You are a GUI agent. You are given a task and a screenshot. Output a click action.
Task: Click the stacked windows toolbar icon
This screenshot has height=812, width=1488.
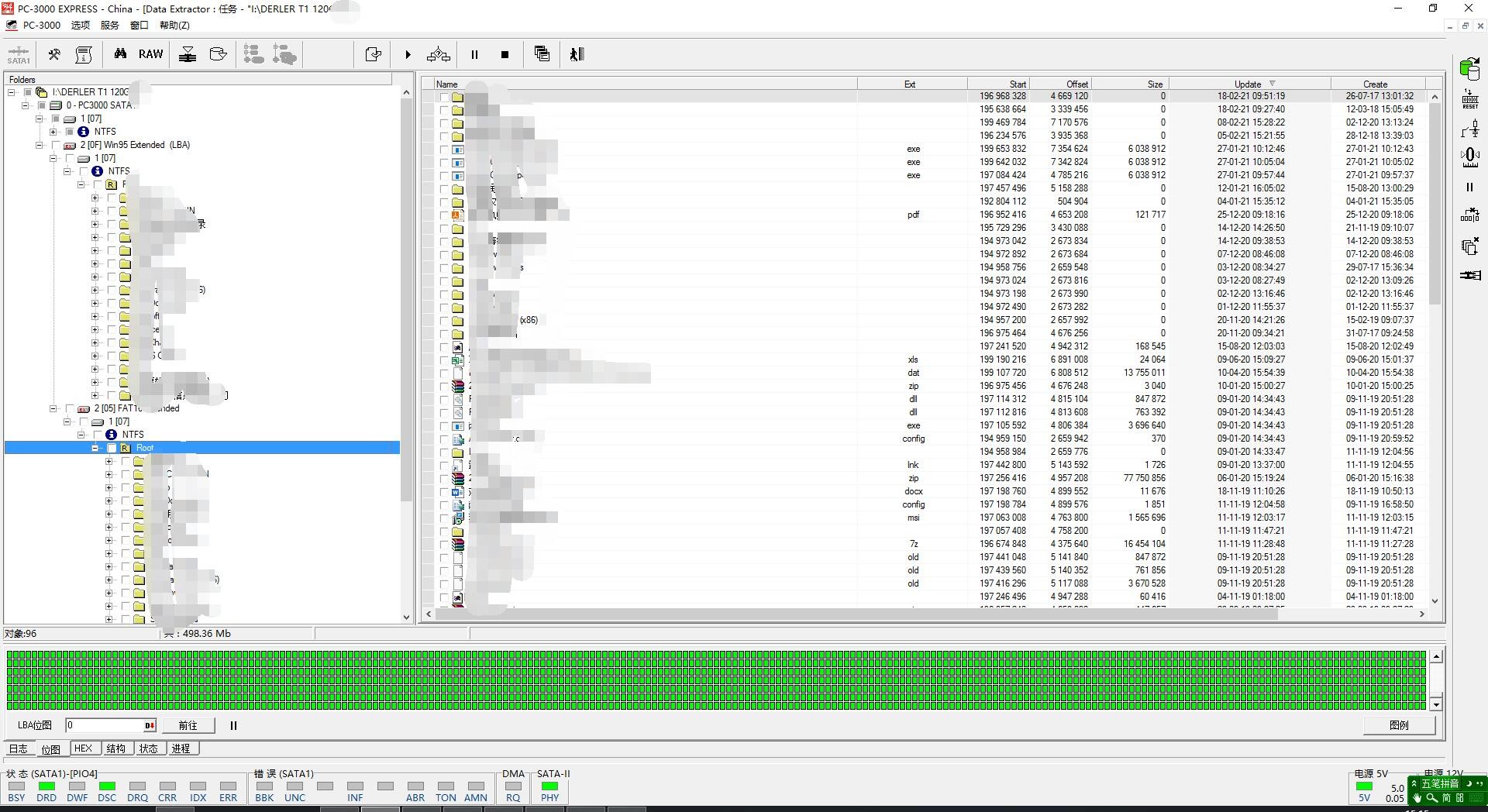(542, 54)
